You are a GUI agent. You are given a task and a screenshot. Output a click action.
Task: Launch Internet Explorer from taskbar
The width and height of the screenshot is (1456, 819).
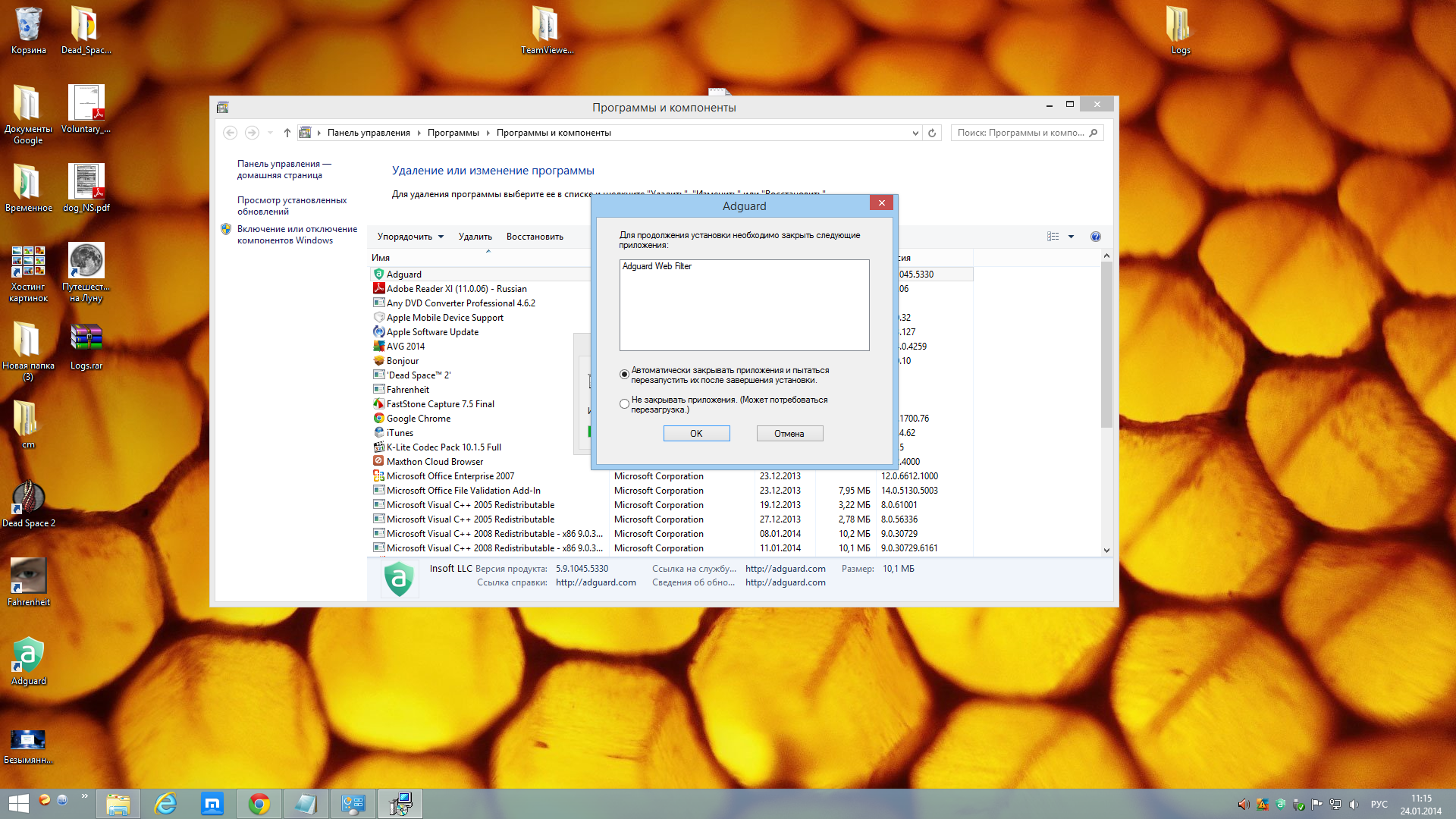(x=165, y=804)
